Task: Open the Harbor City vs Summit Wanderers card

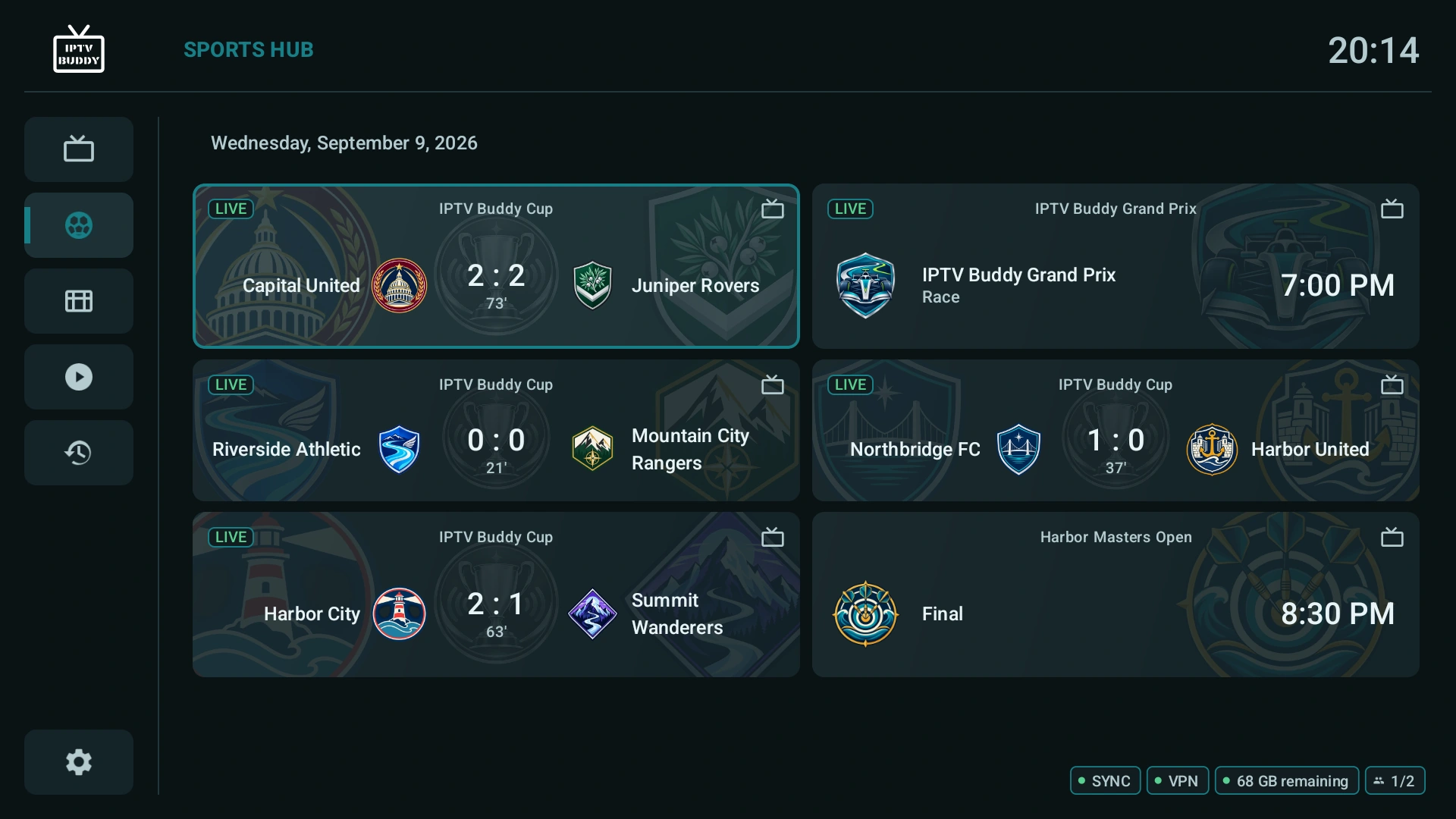Action: [496, 595]
